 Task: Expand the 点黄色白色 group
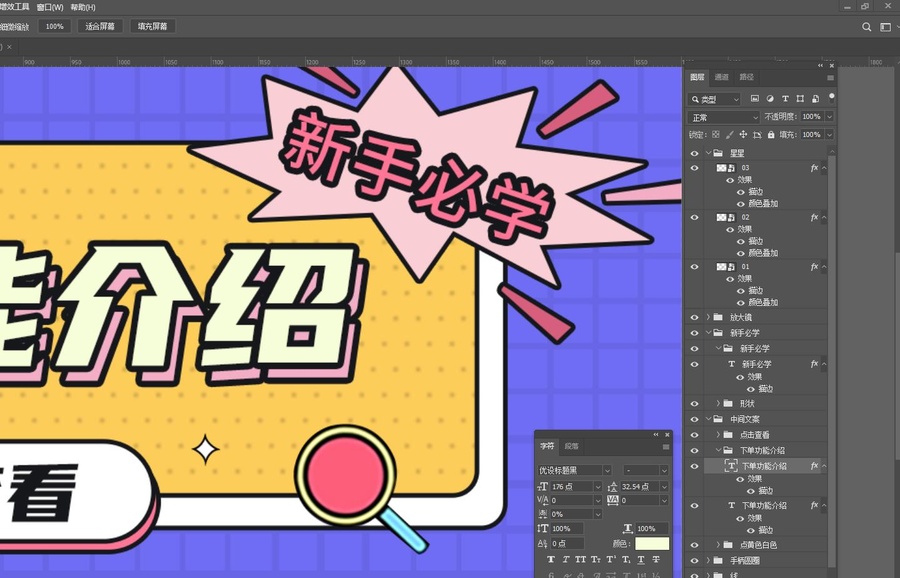point(718,545)
